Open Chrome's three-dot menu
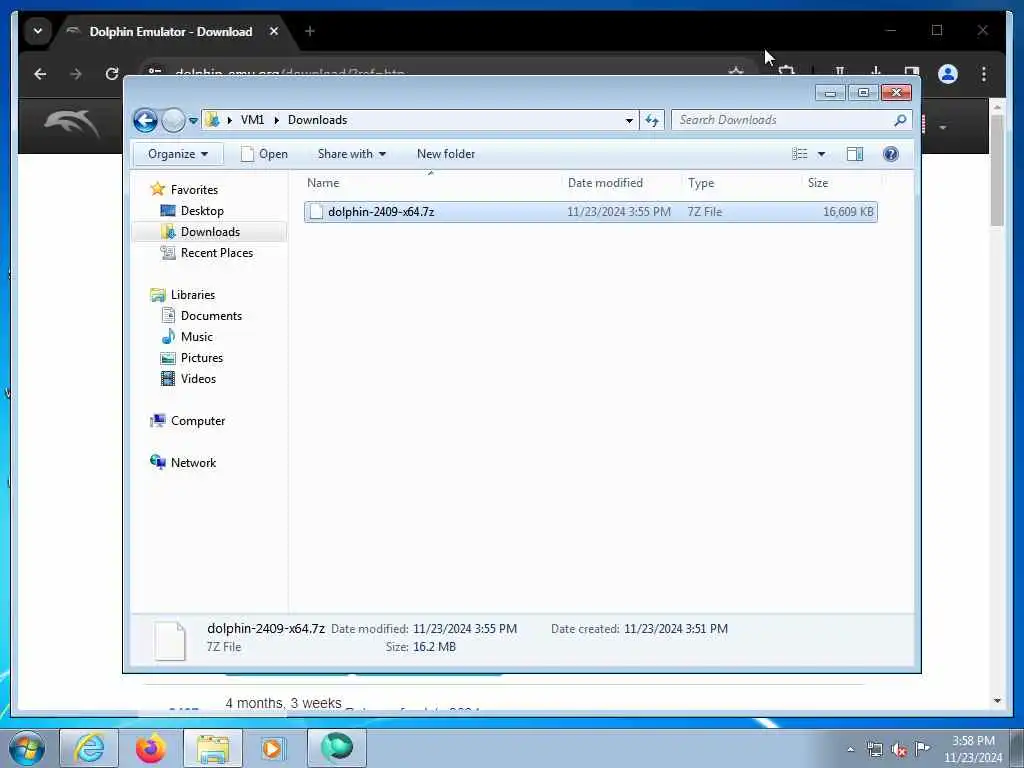The image size is (1024, 768). pyautogui.click(x=984, y=74)
